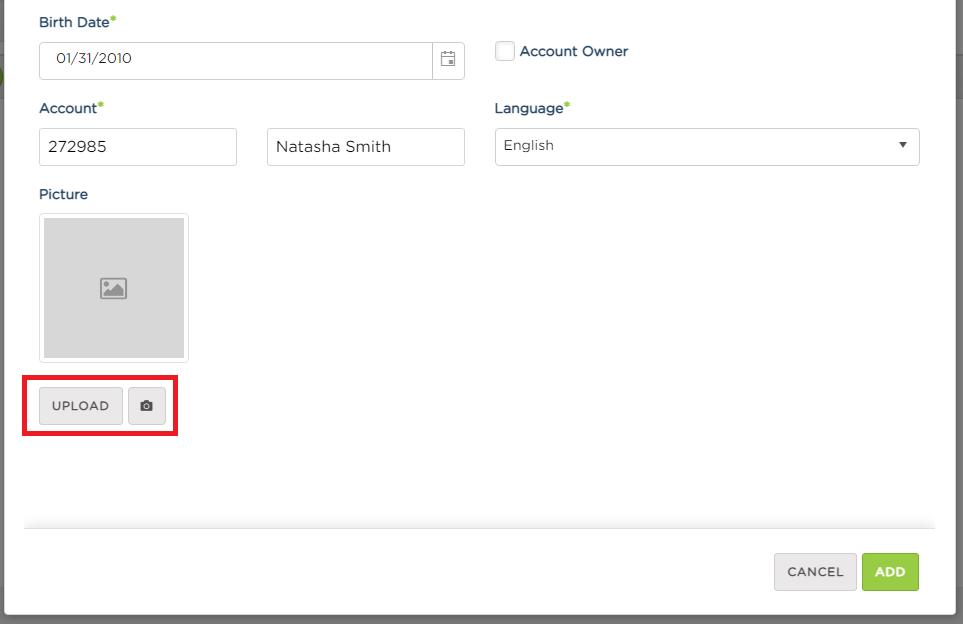Open the Language dropdown
963x624 pixels.
(707, 147)
